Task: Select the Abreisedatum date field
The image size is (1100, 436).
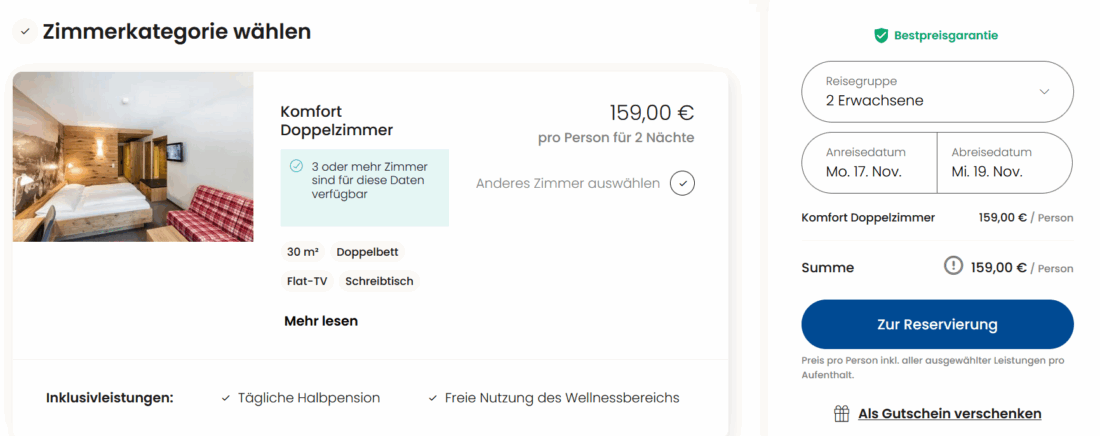Action: pyautogui.click(x=1003, y=162)
